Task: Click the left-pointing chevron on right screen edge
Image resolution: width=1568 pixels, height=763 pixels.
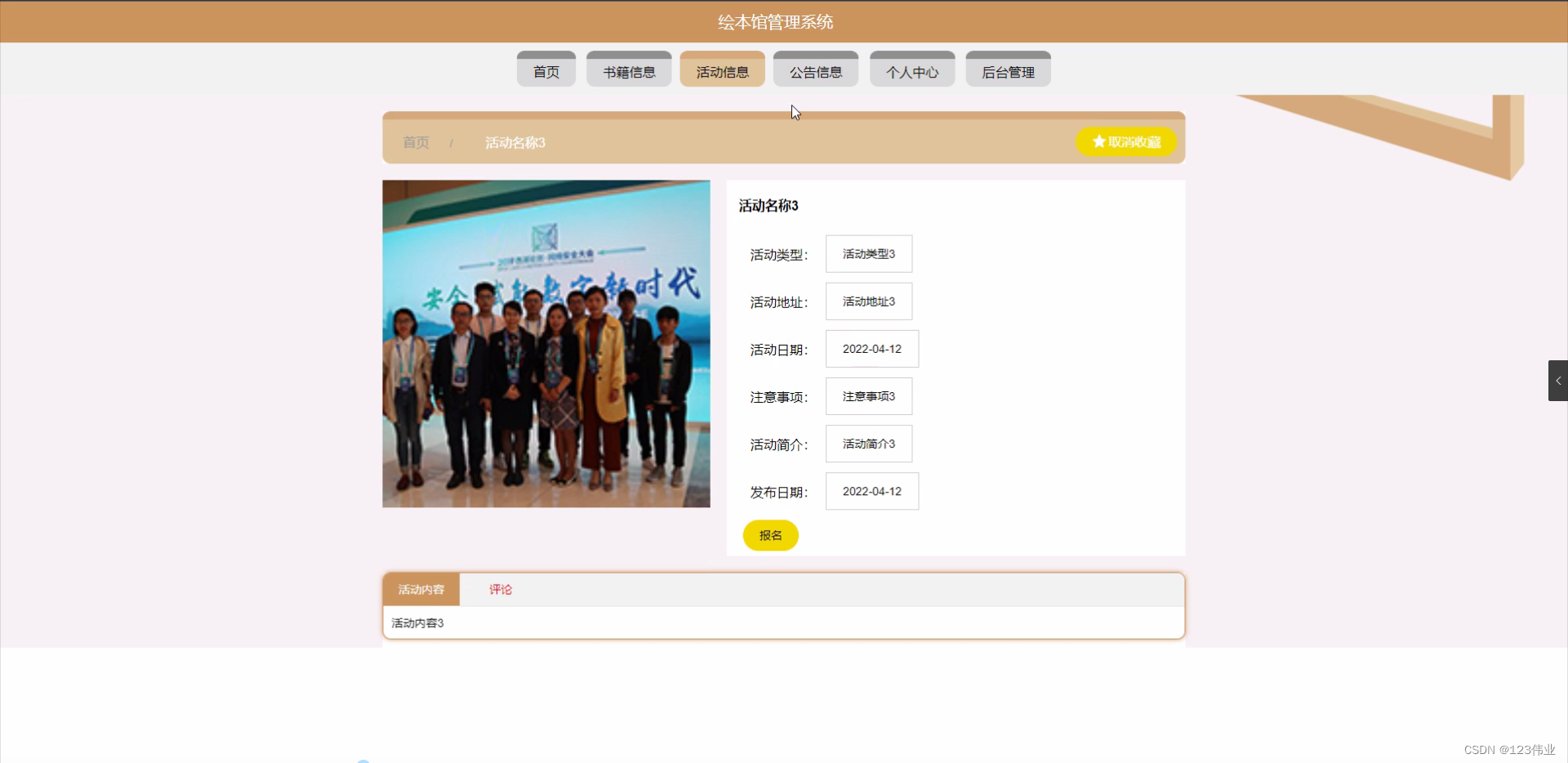Action: point(1558,380)
